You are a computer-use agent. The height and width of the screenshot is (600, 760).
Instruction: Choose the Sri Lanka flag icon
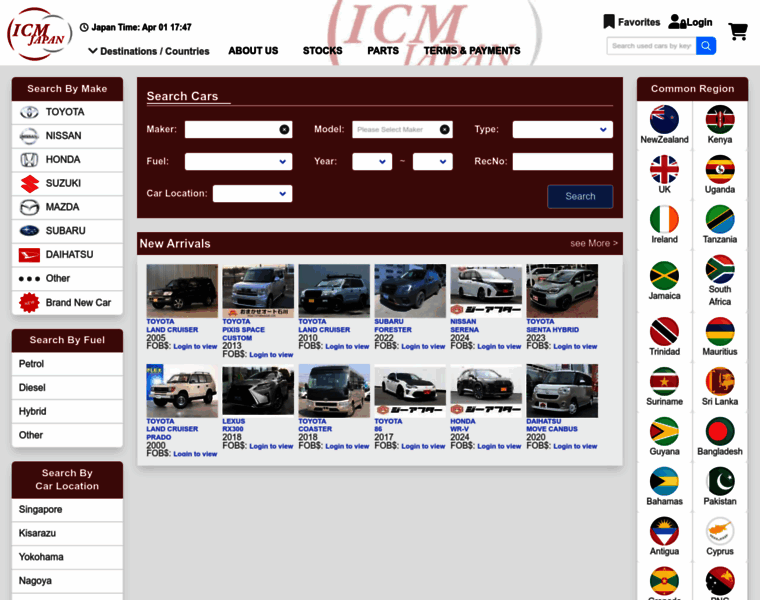pos(720,381)
